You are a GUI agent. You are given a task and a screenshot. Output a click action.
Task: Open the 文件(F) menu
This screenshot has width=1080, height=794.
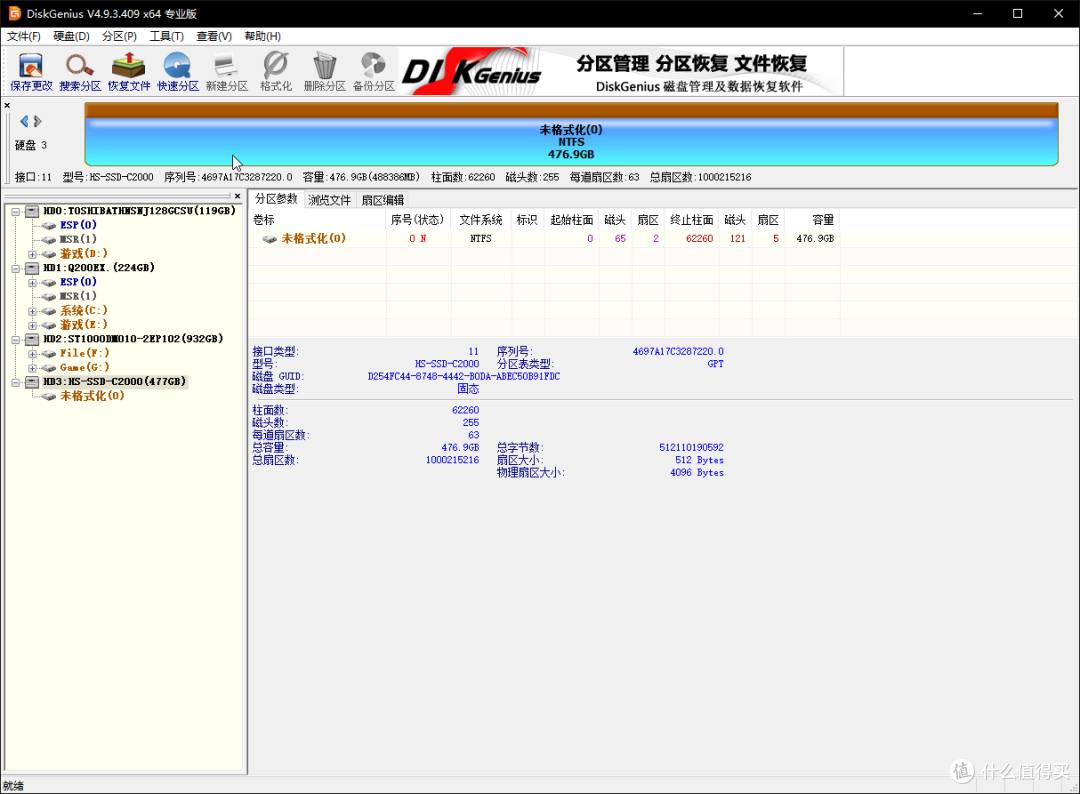point(23,36)
